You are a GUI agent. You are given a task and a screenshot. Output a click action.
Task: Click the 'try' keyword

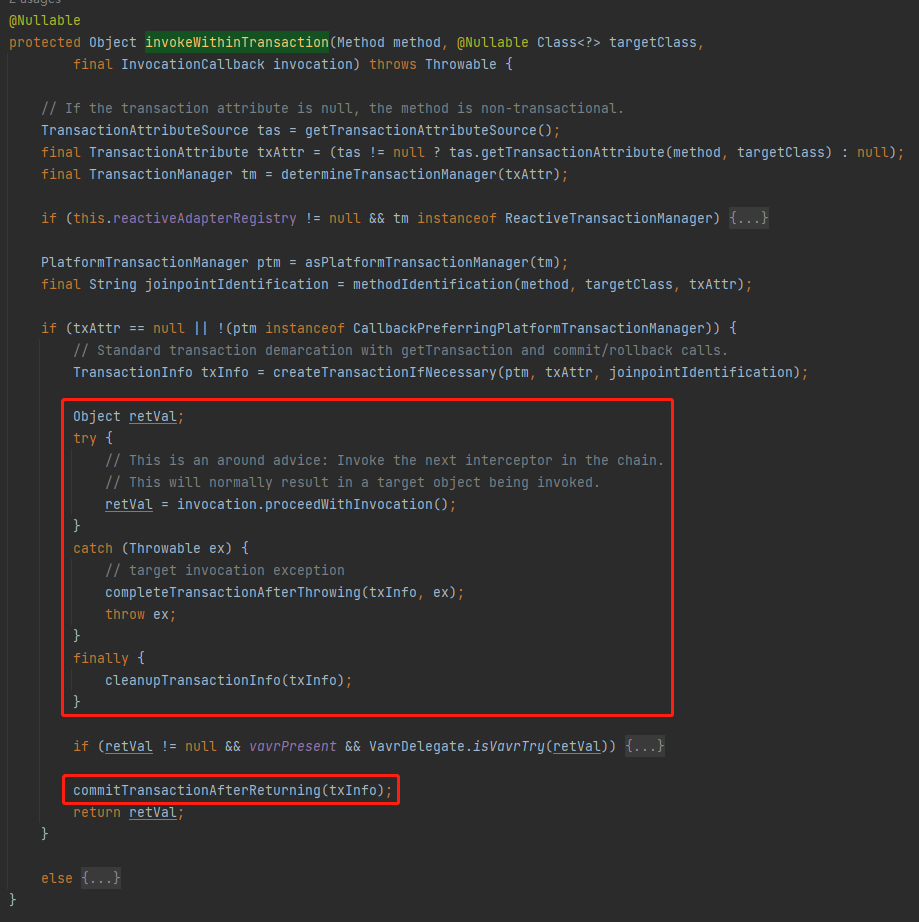85,439
